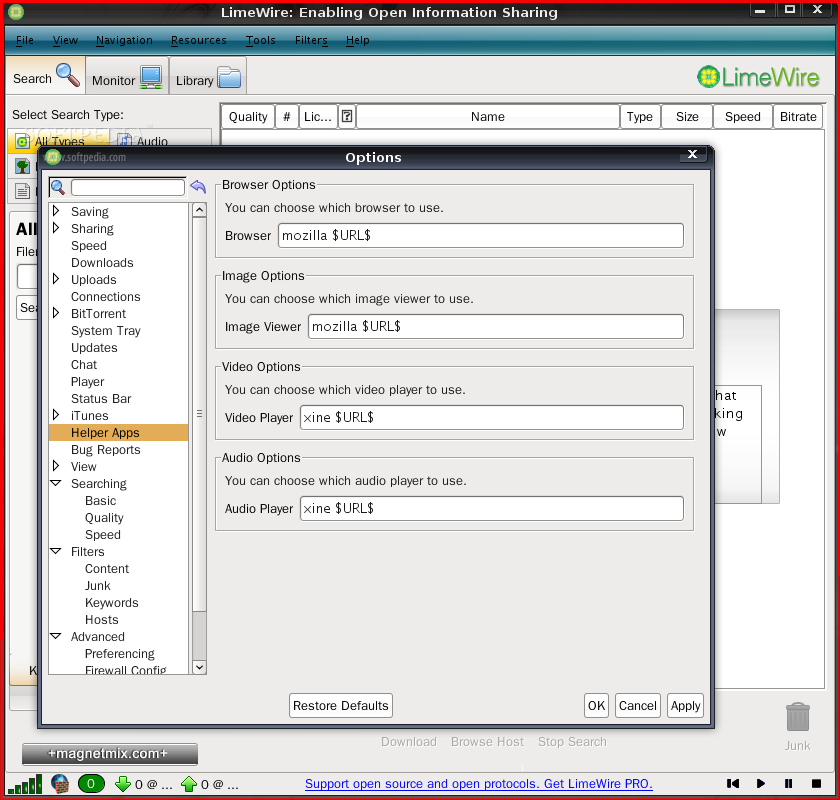Click OK in Options dialog
Viewport: 840px width, 800px height.
click(596, 706)
